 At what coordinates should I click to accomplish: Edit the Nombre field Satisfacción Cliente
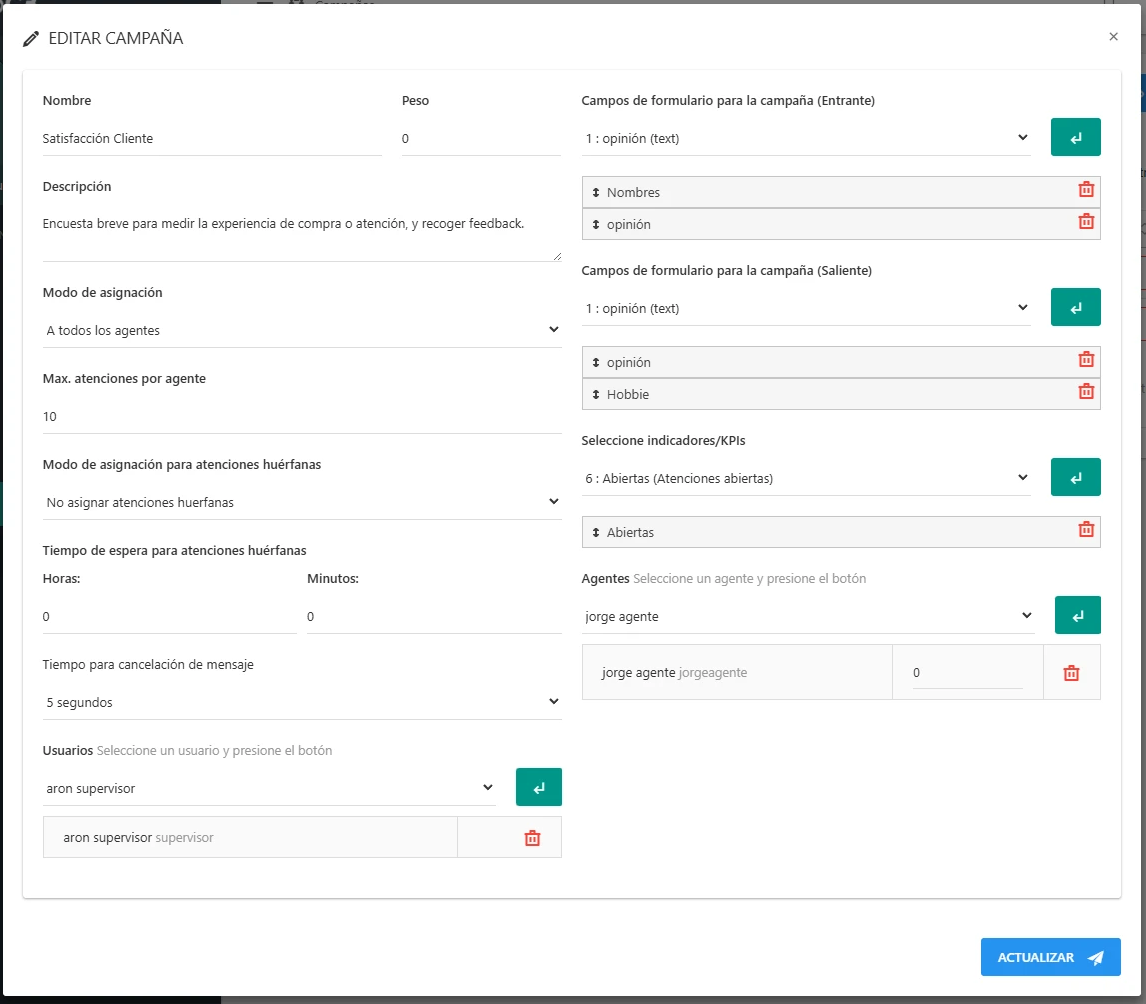click(x=212, y=139)
